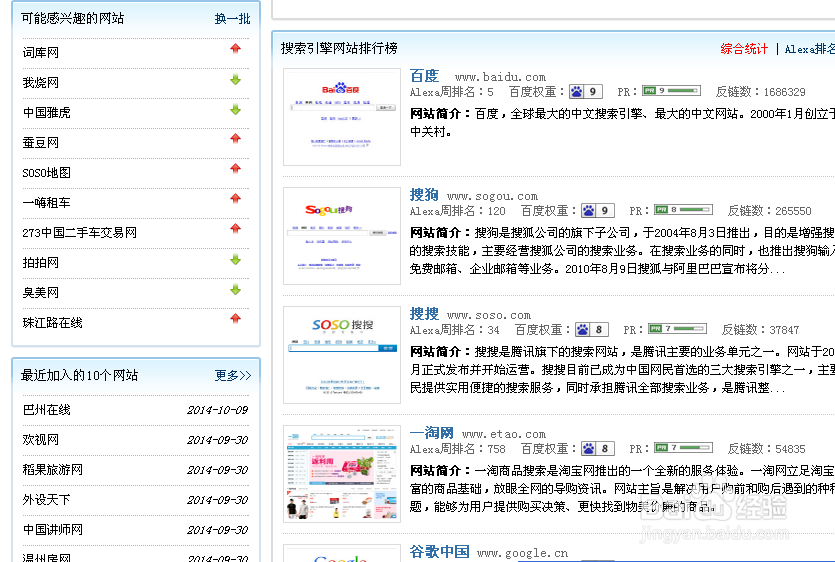This screenshot has width=835, height=562.
Task: Open 巴州在线 in recently added list
Action: click(46, 410)
